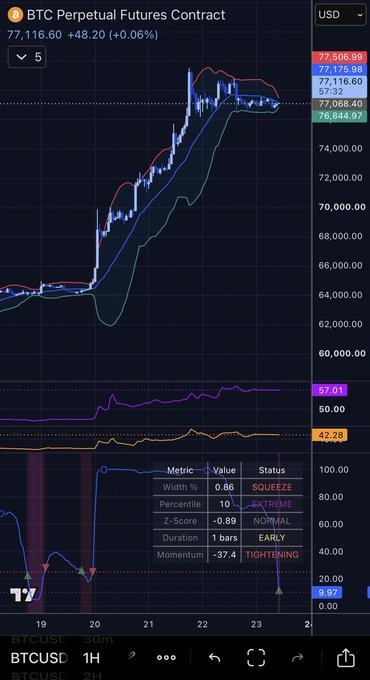Tap the Width % metric cell
Screen dimensions: 370x680
[180, 487]
